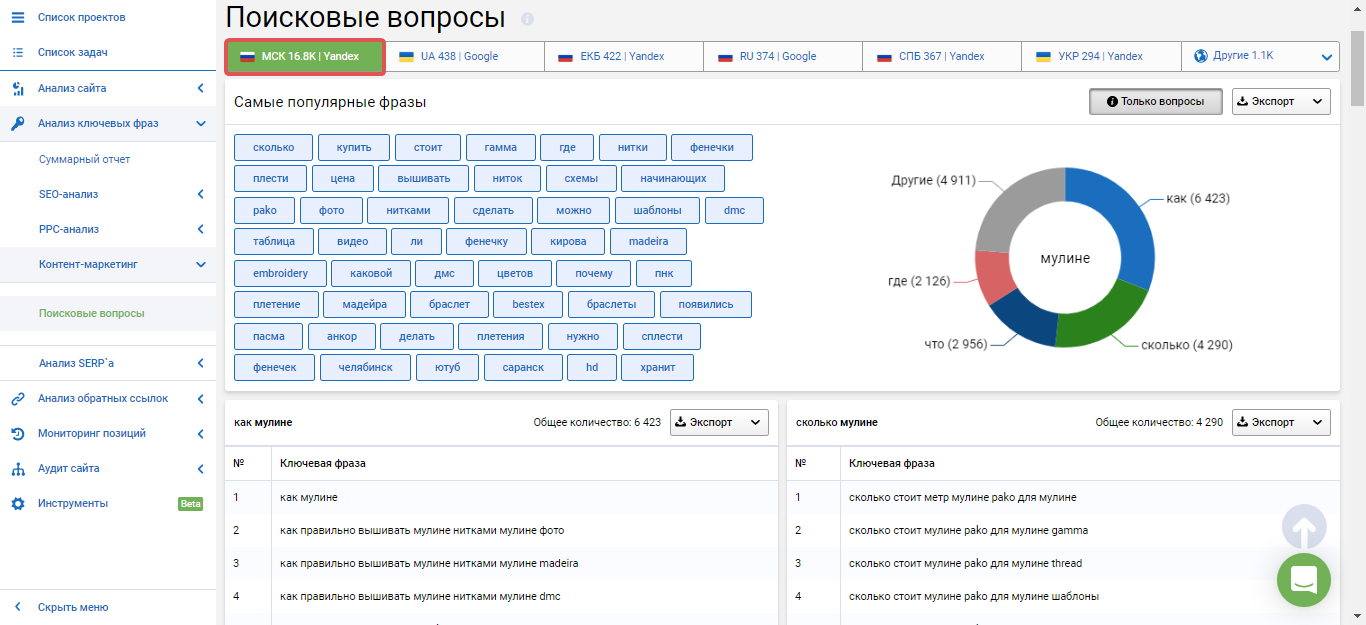
Task: Open the hamburger menu icon beside Список проектов
Action: [17, 18]
